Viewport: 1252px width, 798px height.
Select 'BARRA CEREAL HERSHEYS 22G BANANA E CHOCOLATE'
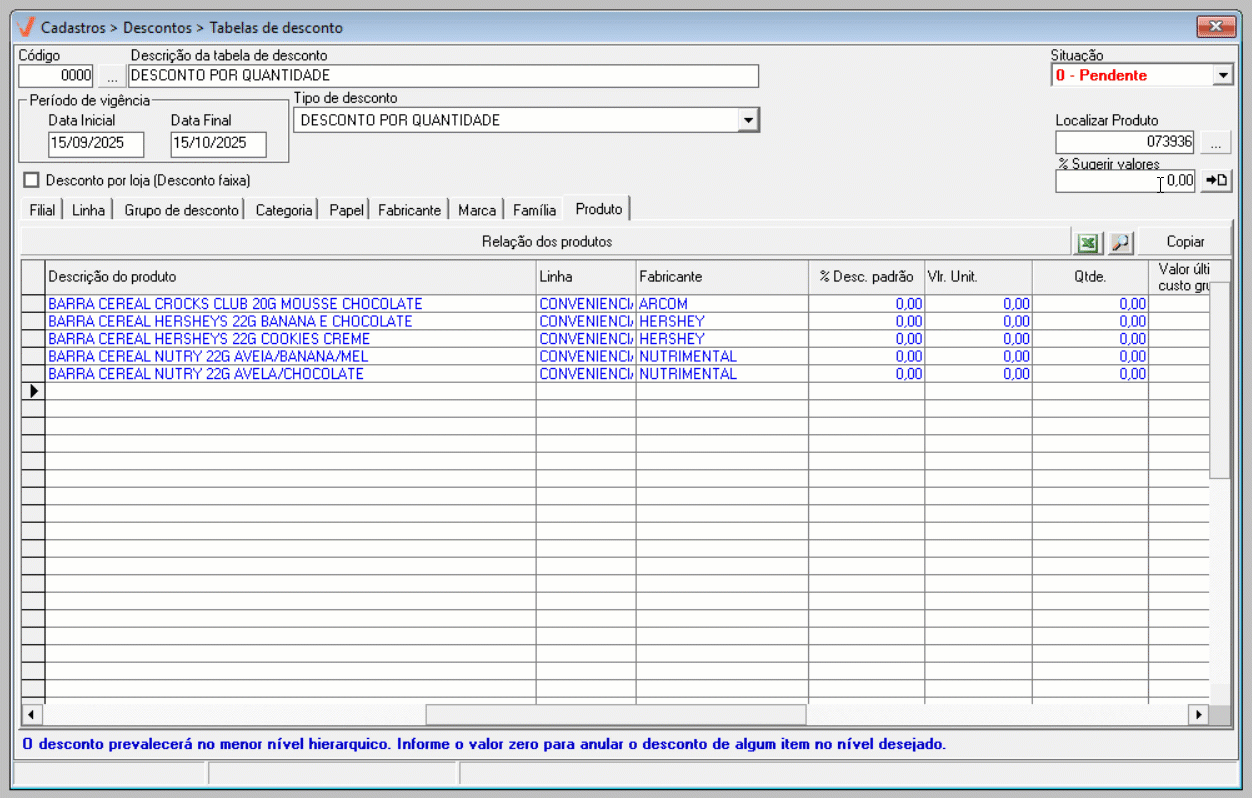pyautogui.click(x=290, y=322)
